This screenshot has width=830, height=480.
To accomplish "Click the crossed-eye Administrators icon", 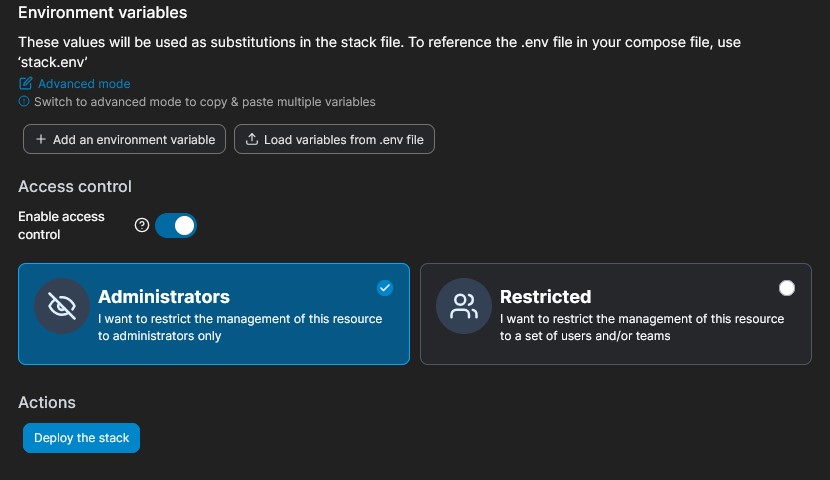I will 62,306.
